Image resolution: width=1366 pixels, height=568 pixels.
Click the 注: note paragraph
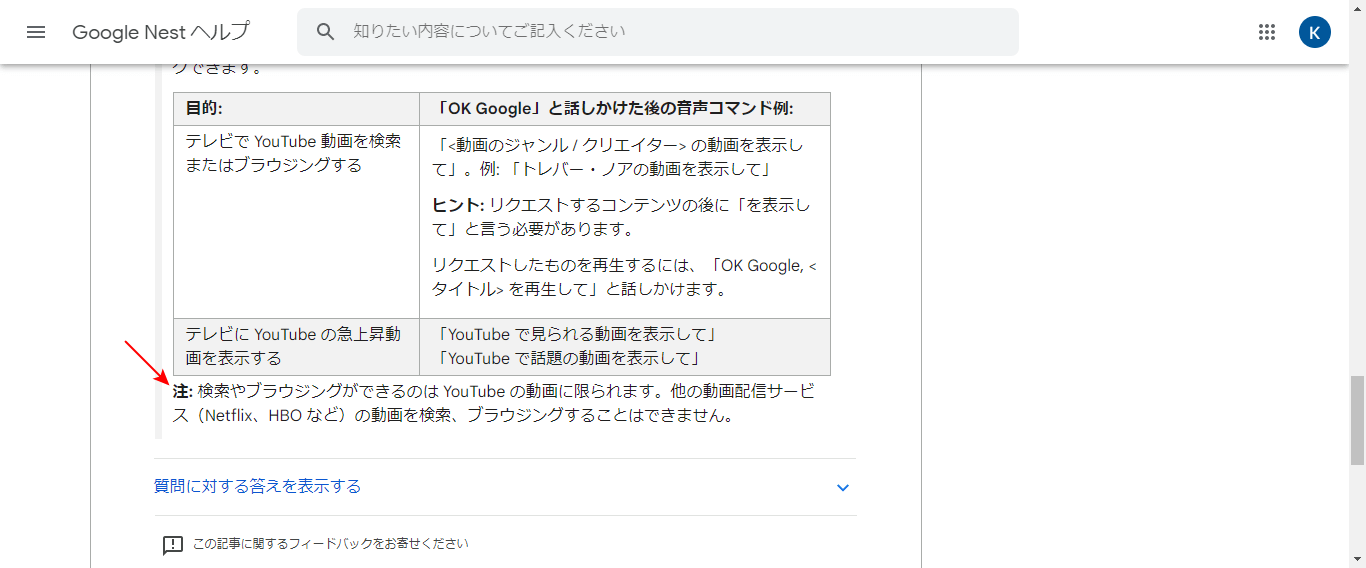click(494, 402)
